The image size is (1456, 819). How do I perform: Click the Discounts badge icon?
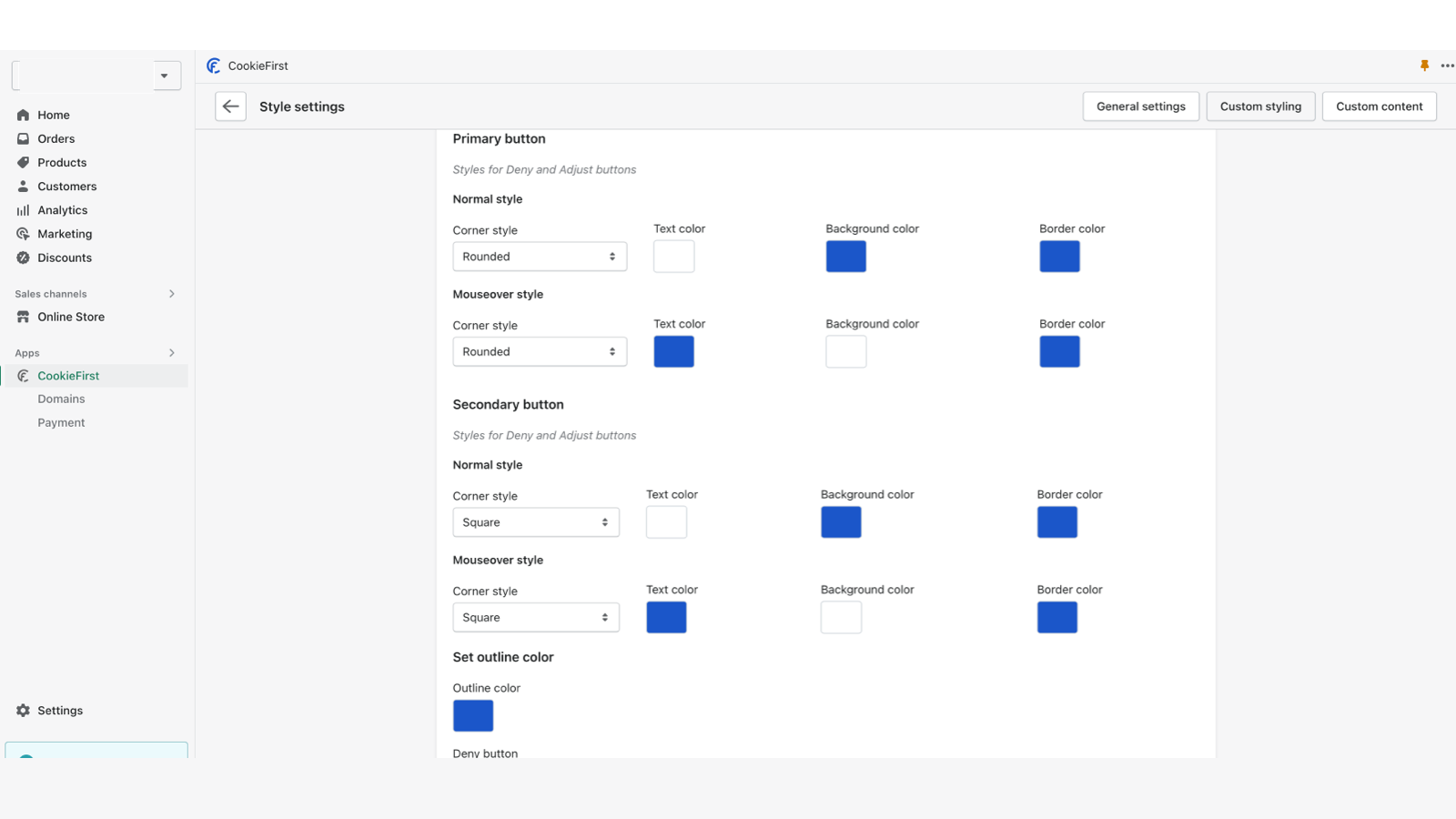coord(23,258)
